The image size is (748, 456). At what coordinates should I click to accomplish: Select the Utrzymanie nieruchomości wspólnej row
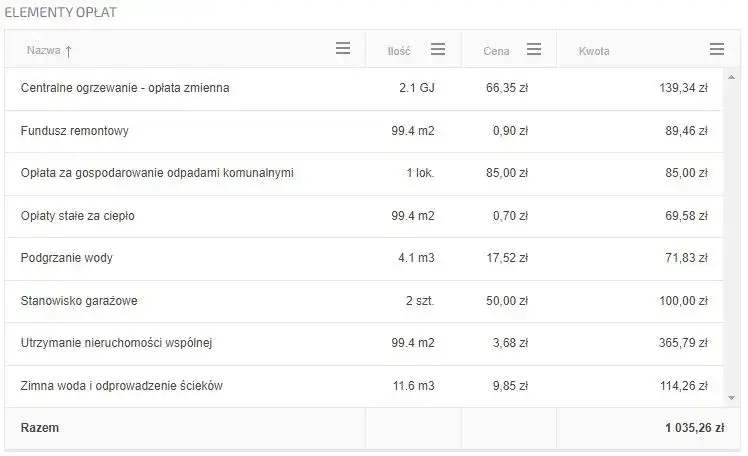click(117, 343)
